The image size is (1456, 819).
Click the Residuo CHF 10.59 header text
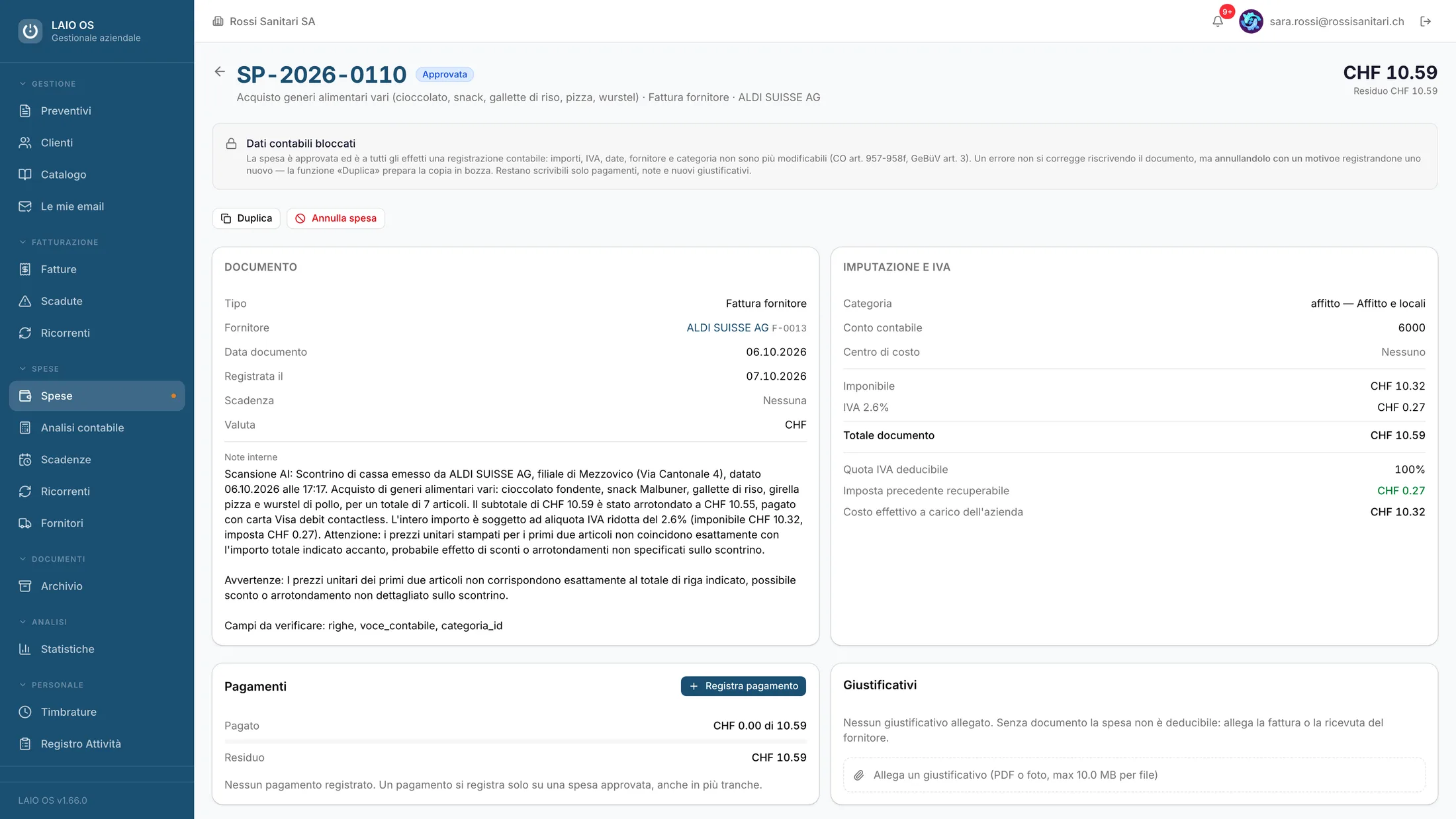click(1395, 91)
